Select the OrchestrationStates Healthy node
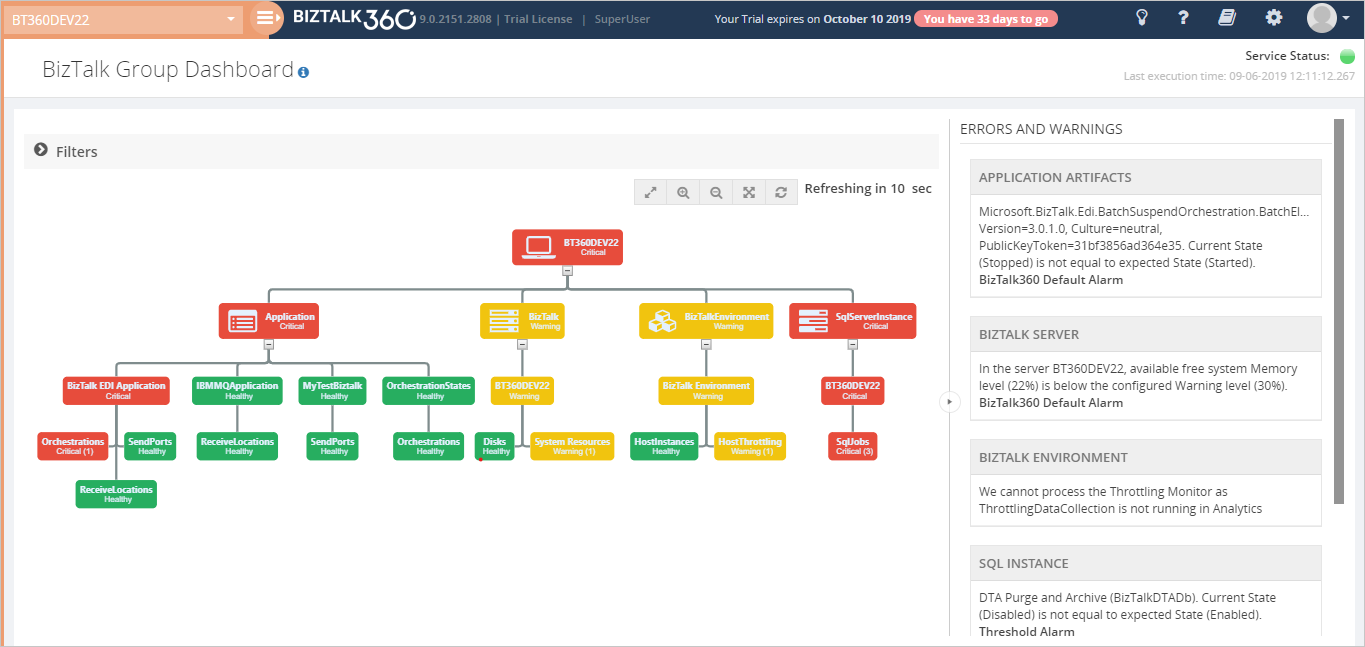 (x=428, y=391)
